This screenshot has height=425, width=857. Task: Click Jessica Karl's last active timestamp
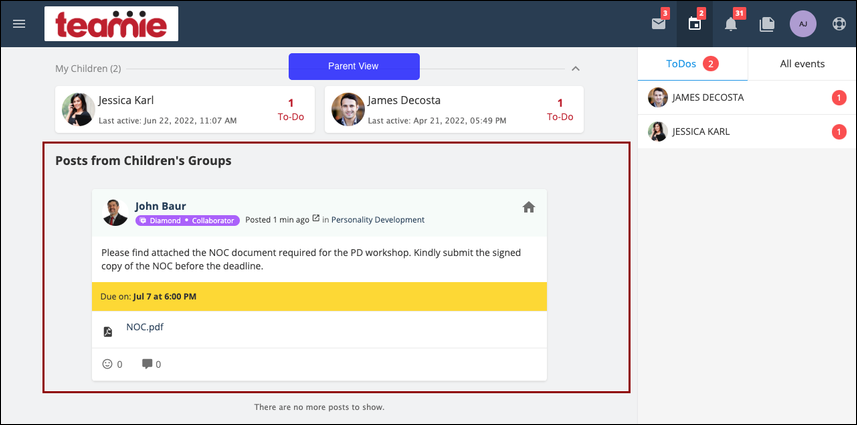(x=168, y=121)
